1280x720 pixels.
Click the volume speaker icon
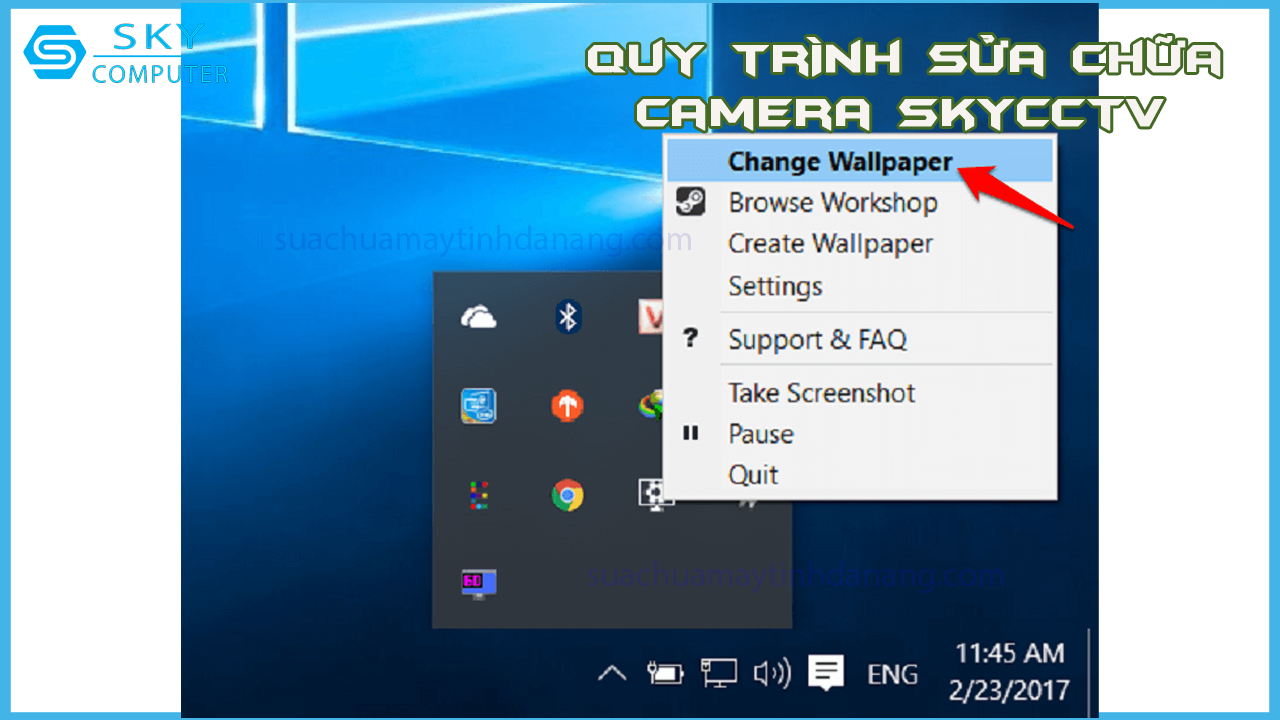(x=771, y=673)
